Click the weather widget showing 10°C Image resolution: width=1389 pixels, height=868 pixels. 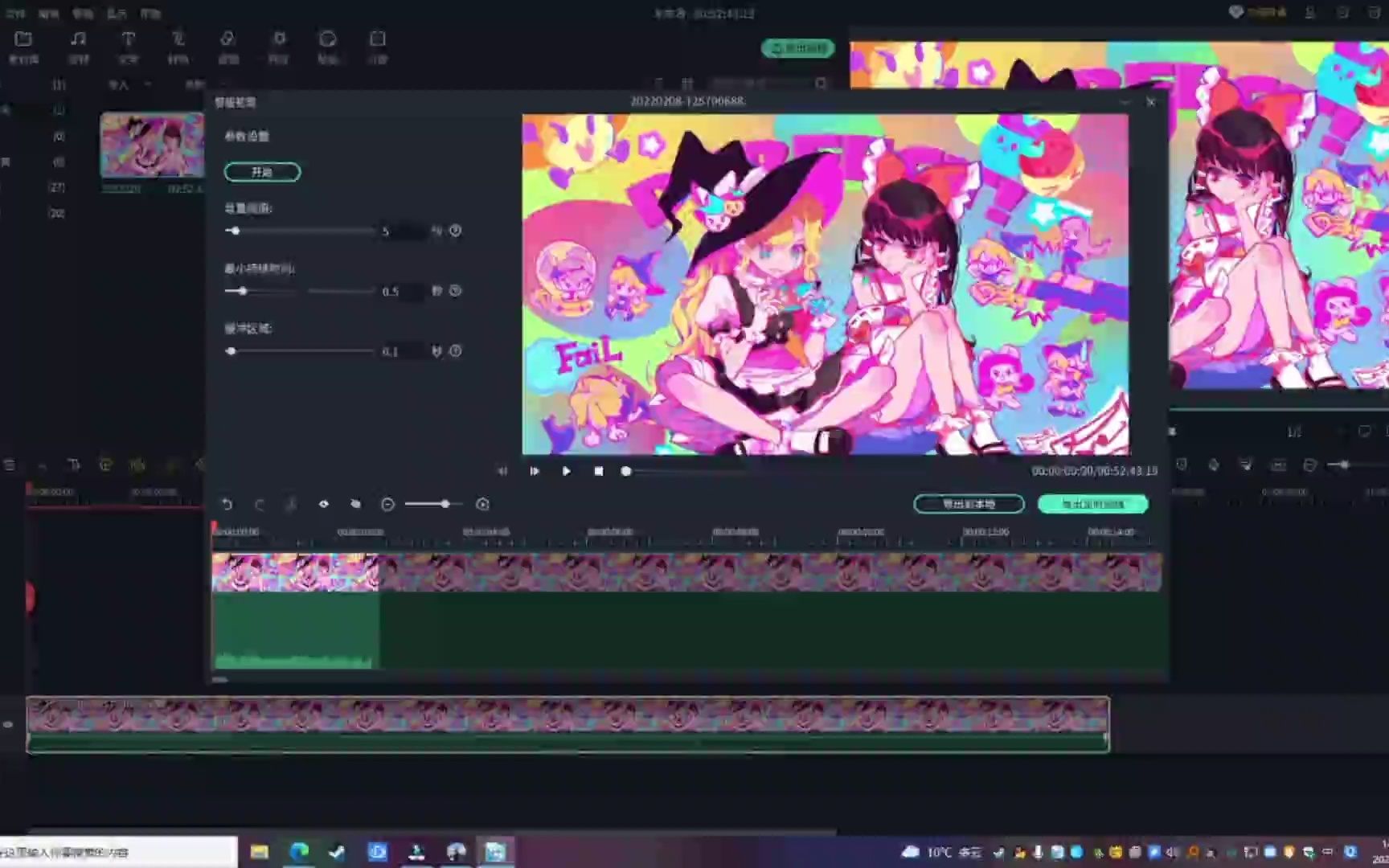(x=942, y=852)
